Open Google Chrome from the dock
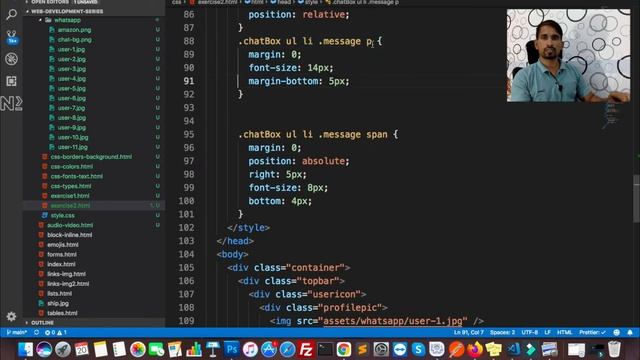The height and width of the screenshot is (360, 640). point(344,349)
